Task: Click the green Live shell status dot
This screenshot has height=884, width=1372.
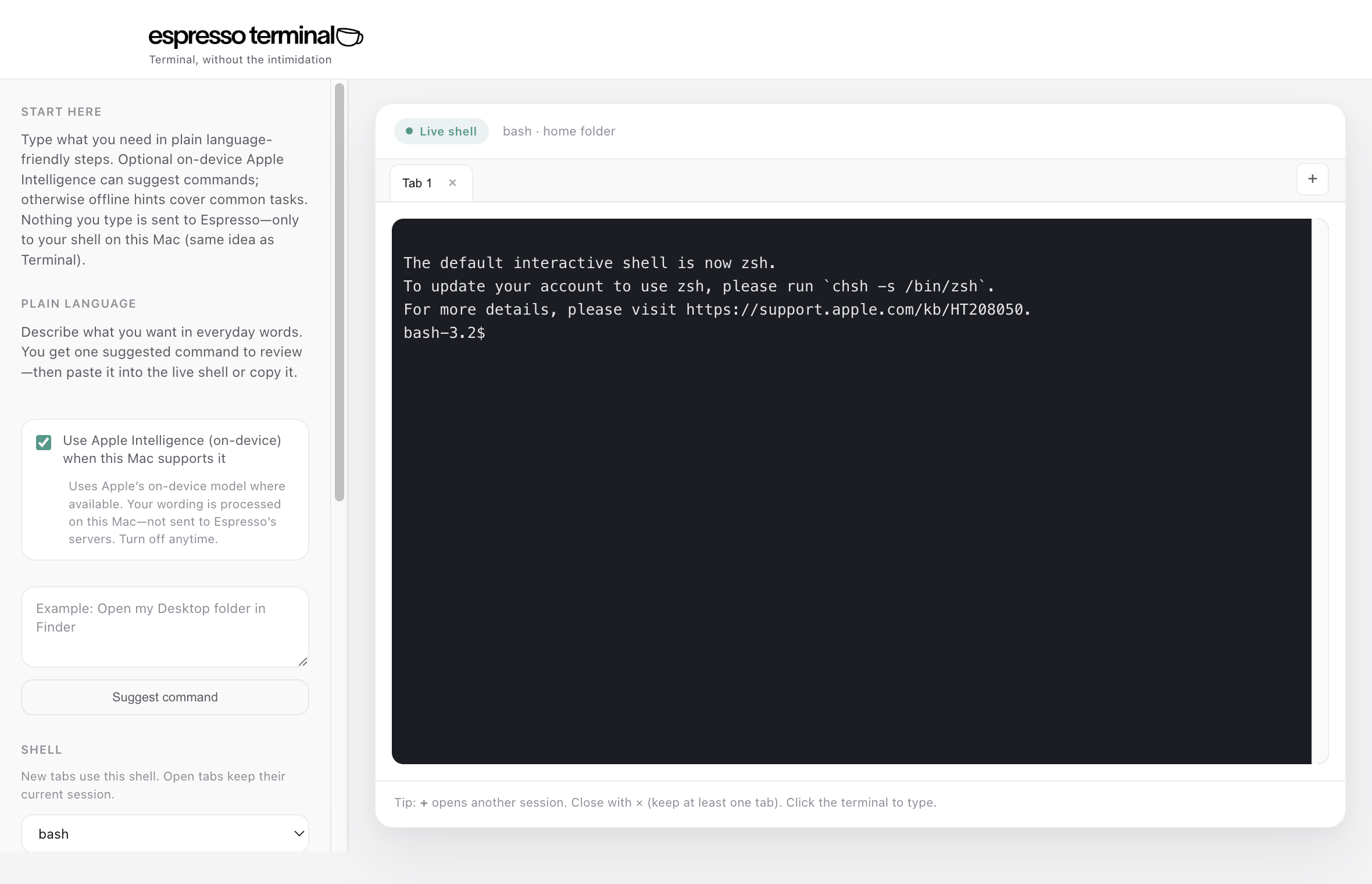Action: (410, 131)
